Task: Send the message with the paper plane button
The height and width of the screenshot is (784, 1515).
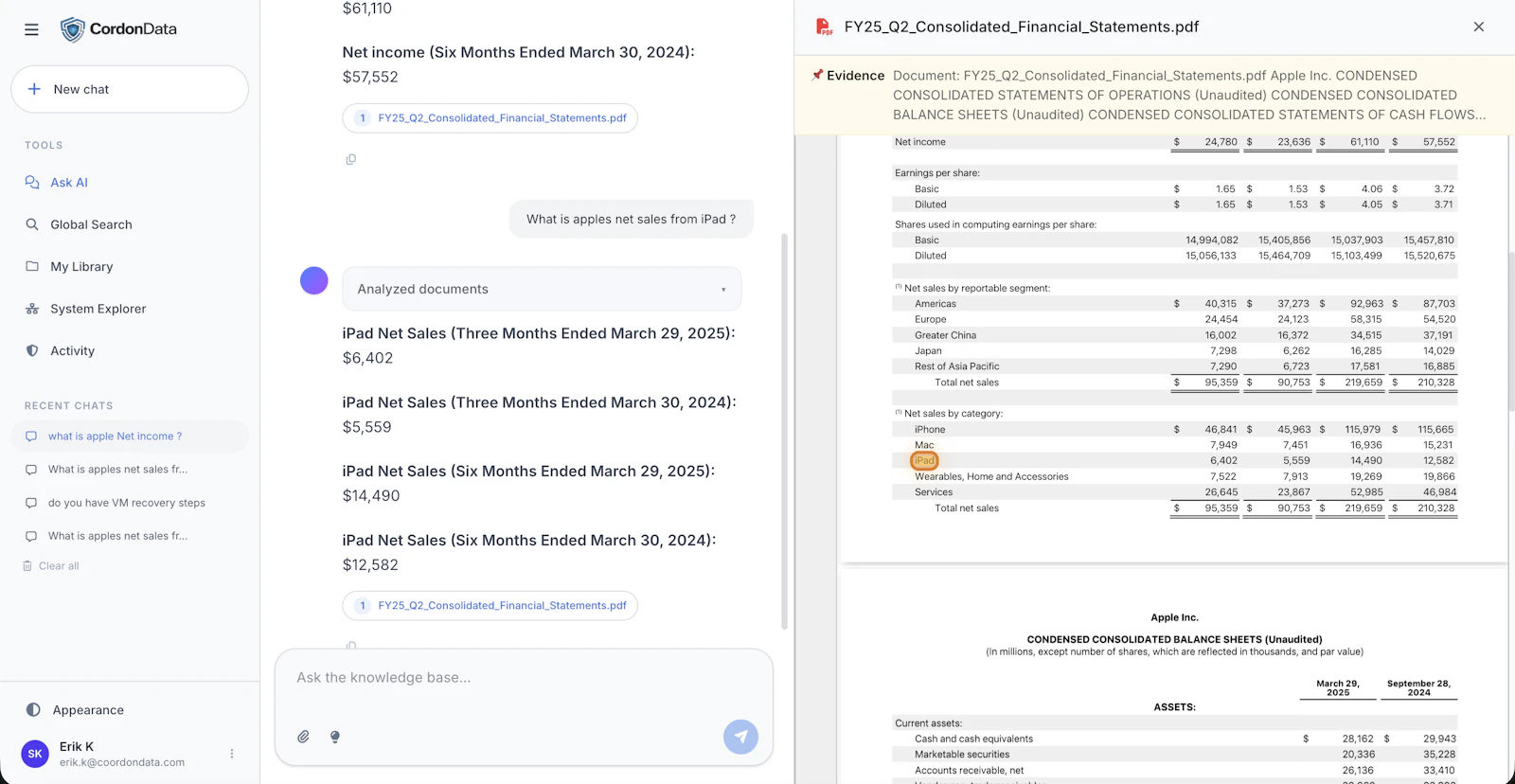Action: [x=741, y=737]
